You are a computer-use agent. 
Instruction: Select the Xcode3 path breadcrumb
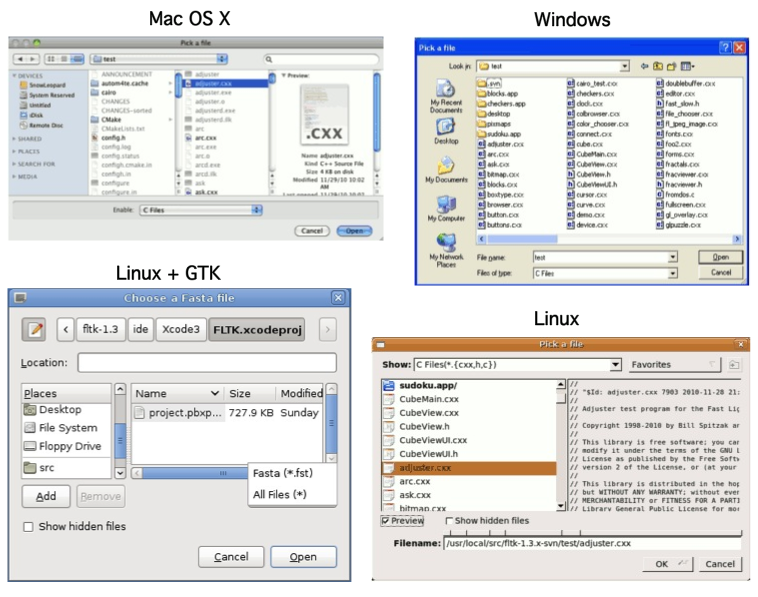tap(182, 329)
